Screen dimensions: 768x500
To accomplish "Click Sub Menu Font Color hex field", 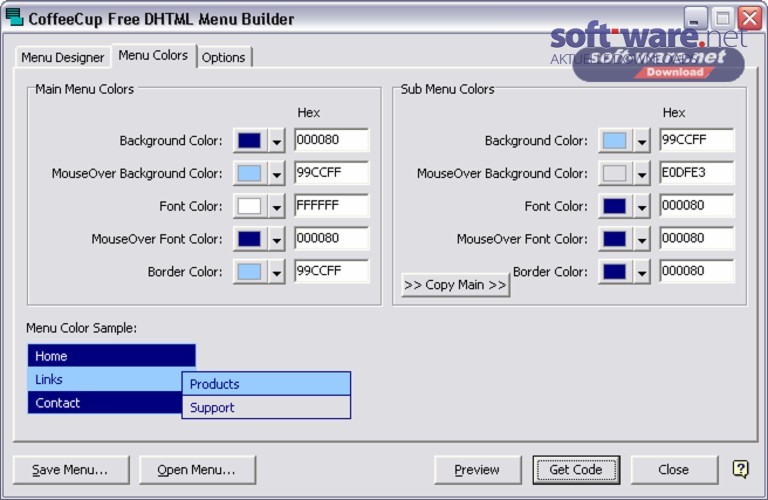I will coord(696,206).
